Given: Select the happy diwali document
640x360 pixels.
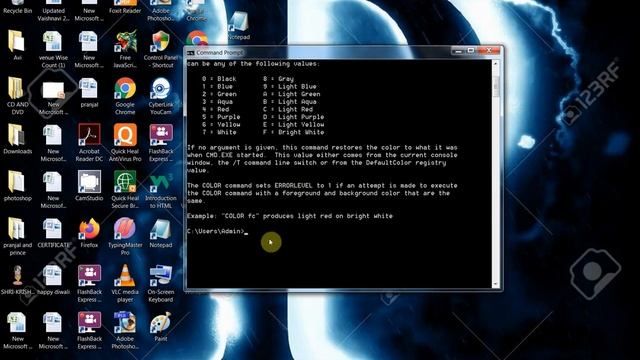Looking at the screenshot, I should (53, 280).
